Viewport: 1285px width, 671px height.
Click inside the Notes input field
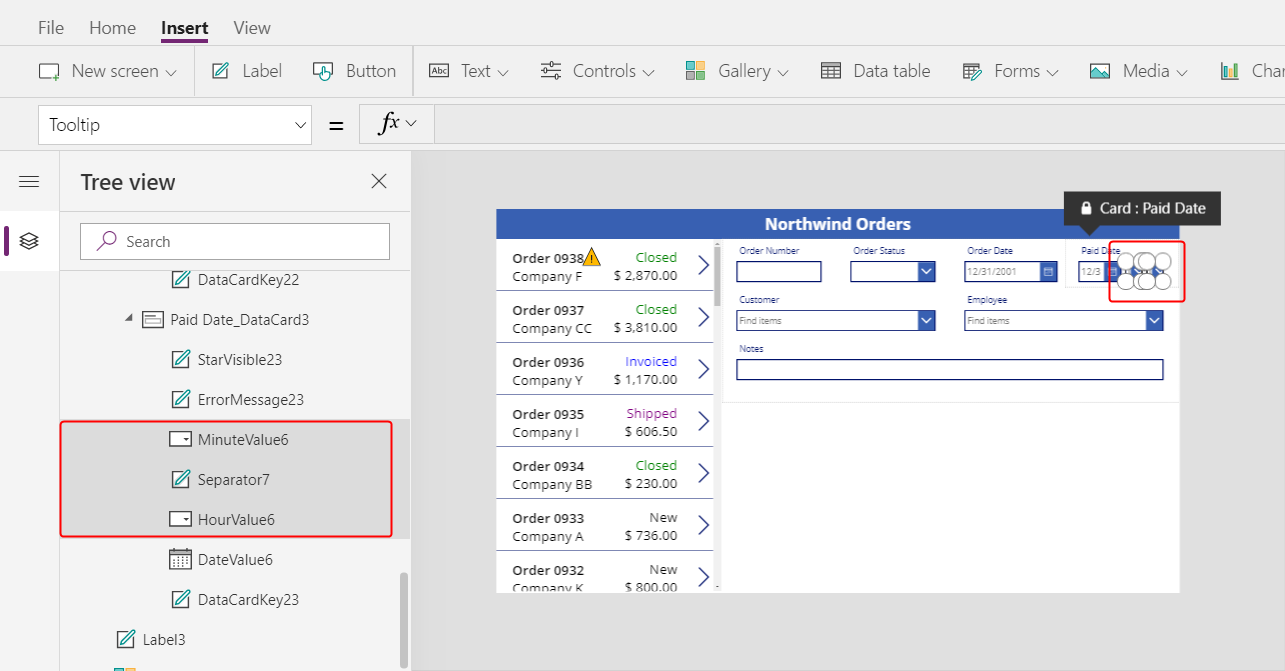(x=949, y=369)
